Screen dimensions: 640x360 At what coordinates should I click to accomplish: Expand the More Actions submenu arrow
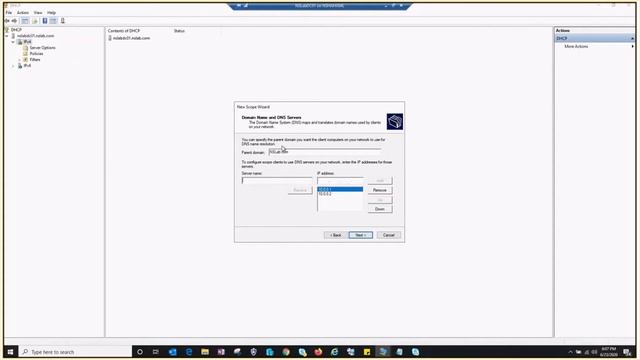tap(632, 47)
